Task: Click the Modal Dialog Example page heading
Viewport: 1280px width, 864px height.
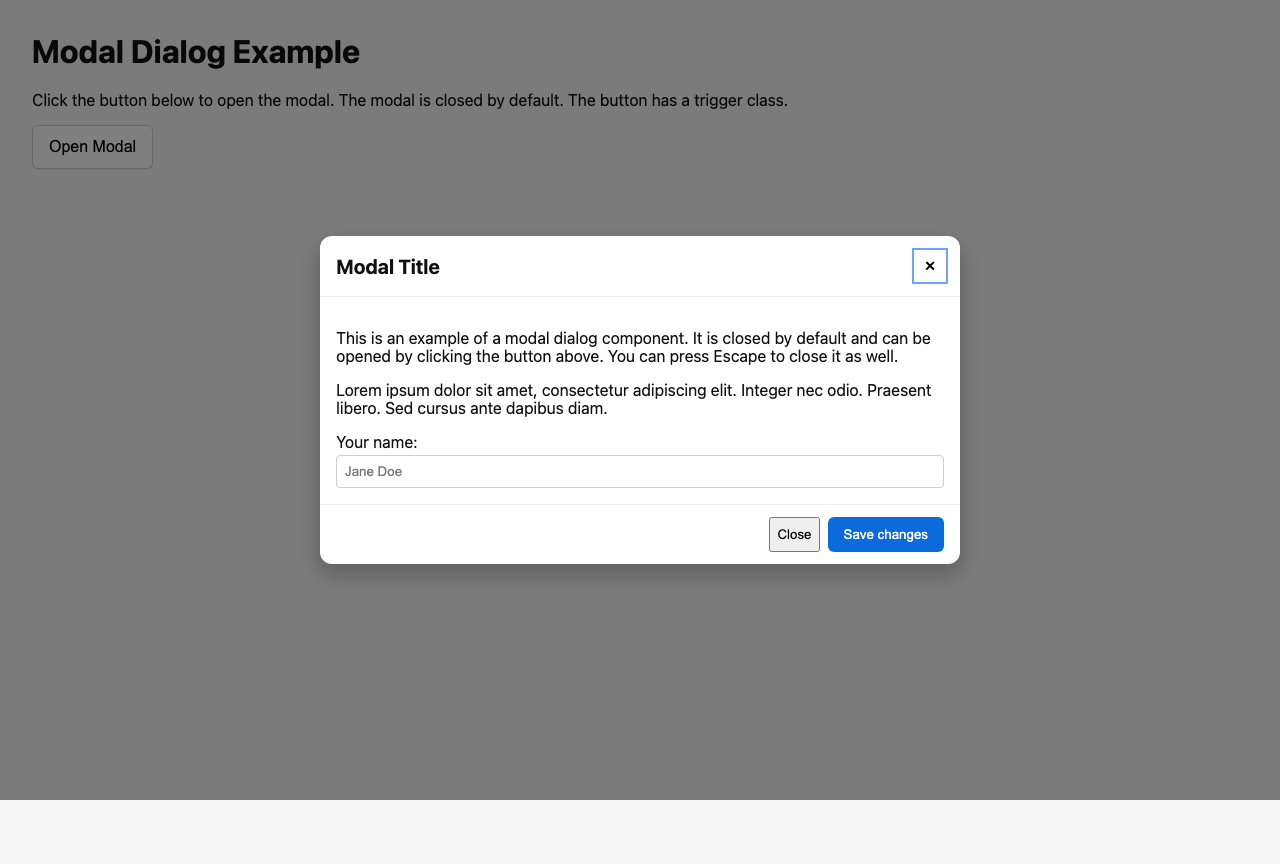Action: [196, 52]
